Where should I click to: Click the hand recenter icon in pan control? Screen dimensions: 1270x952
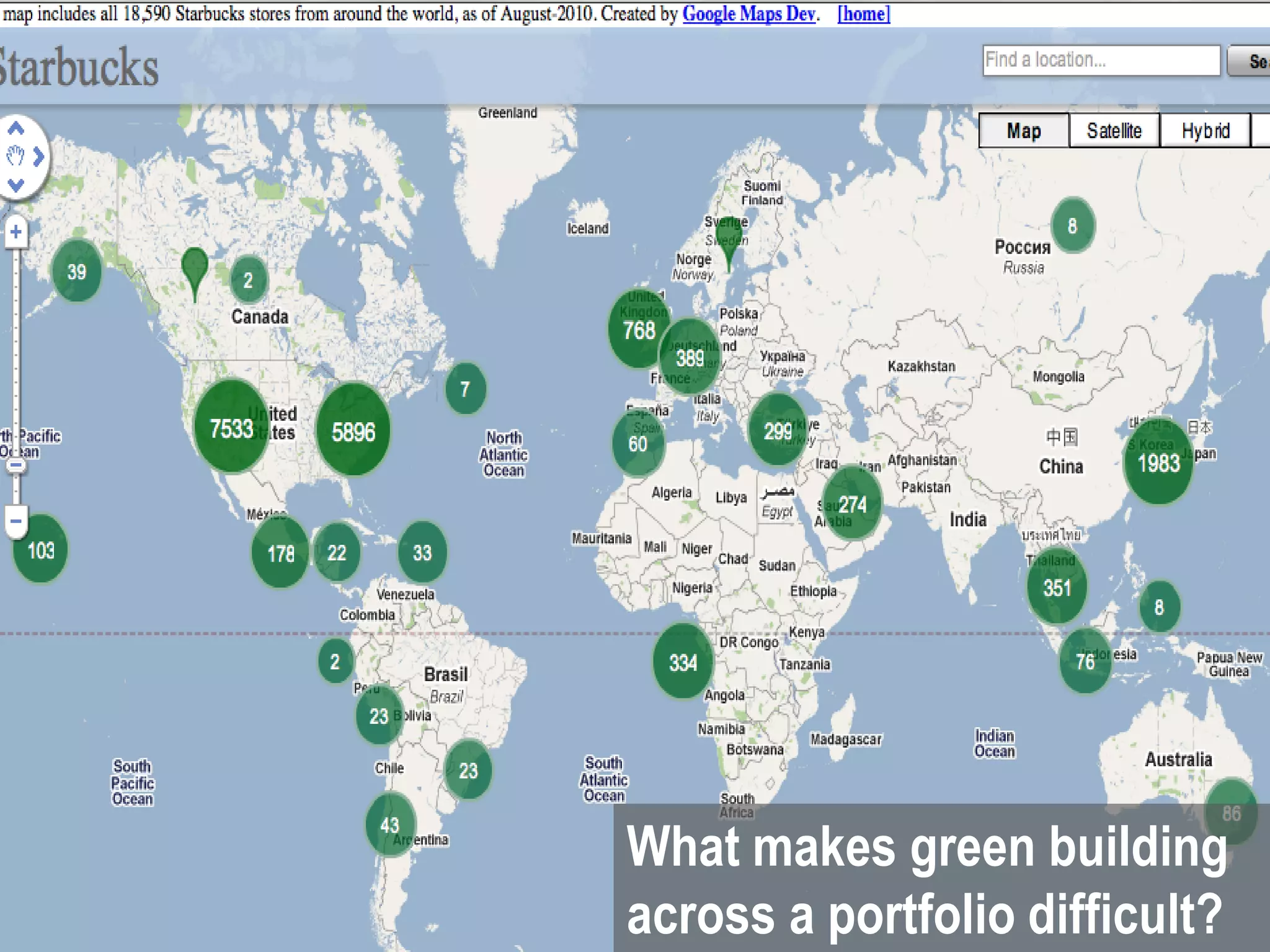pos(15,156)
